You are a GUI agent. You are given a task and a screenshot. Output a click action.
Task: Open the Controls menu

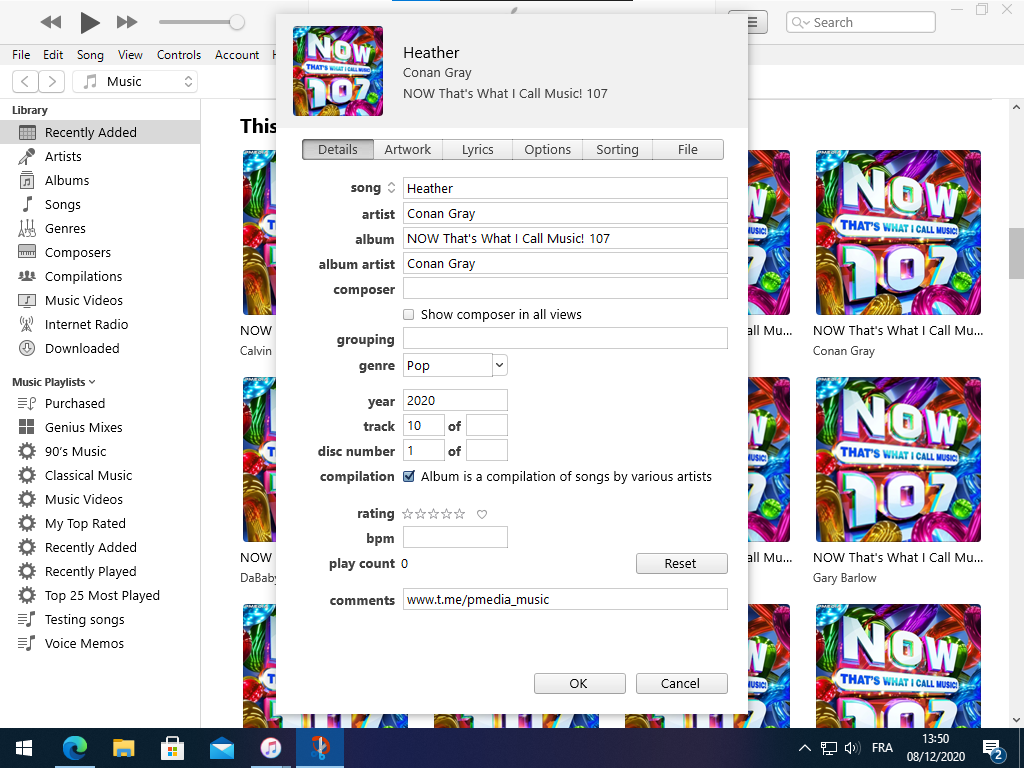pos(178,55)
